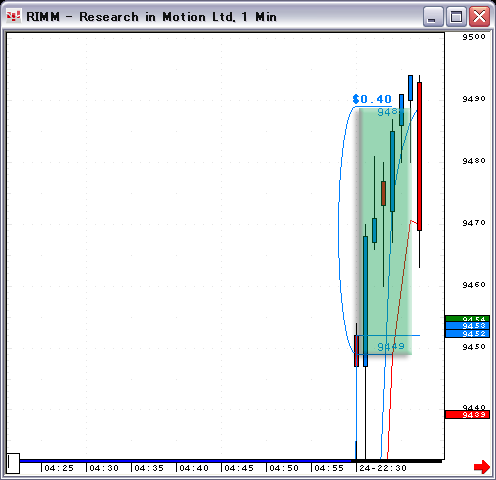496x480 pixels.
Task: Click the 9450 price axis label
Action: [474, 347]
